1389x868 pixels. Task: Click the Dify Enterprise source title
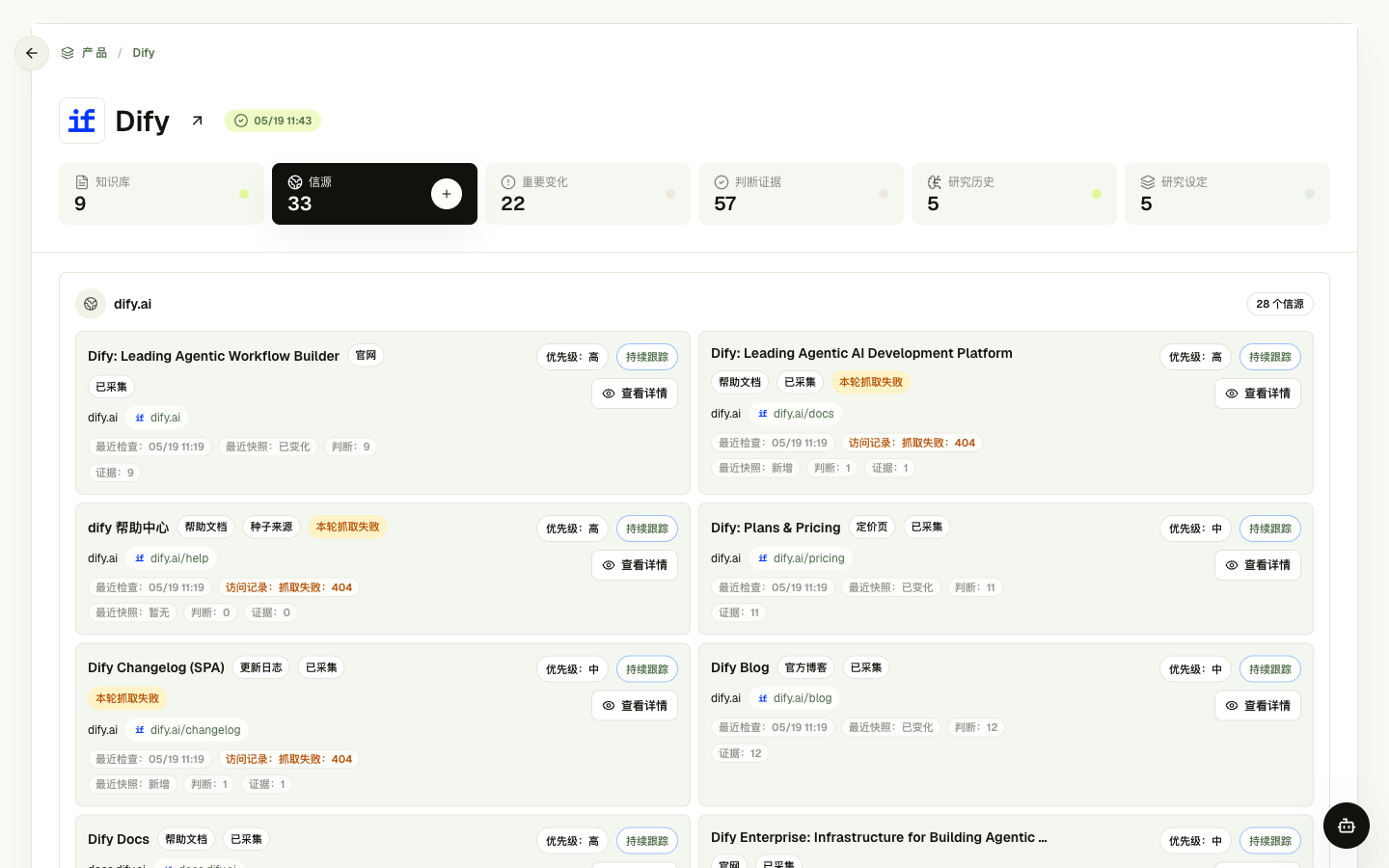[879, 837]
